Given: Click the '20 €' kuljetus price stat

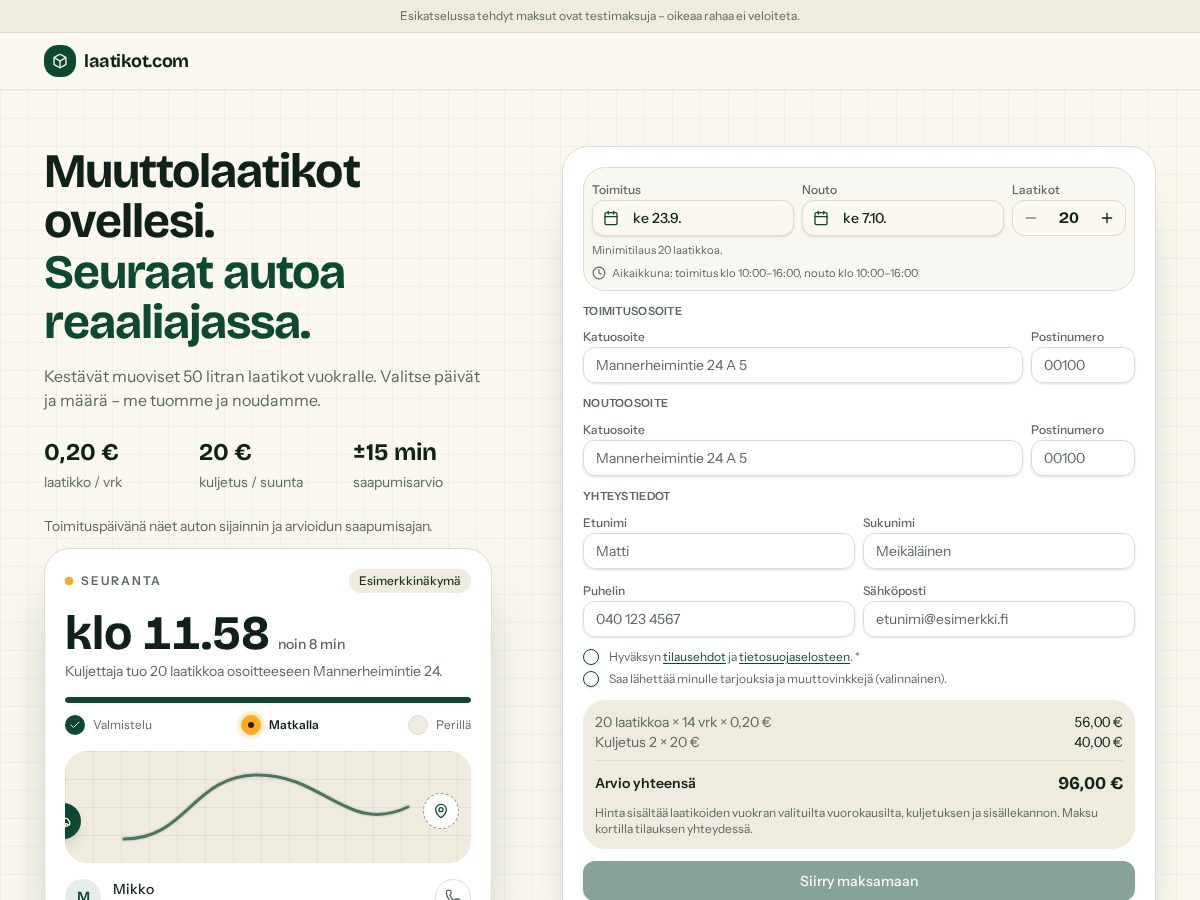Looking at the screenshot, I should click(225, 452).
